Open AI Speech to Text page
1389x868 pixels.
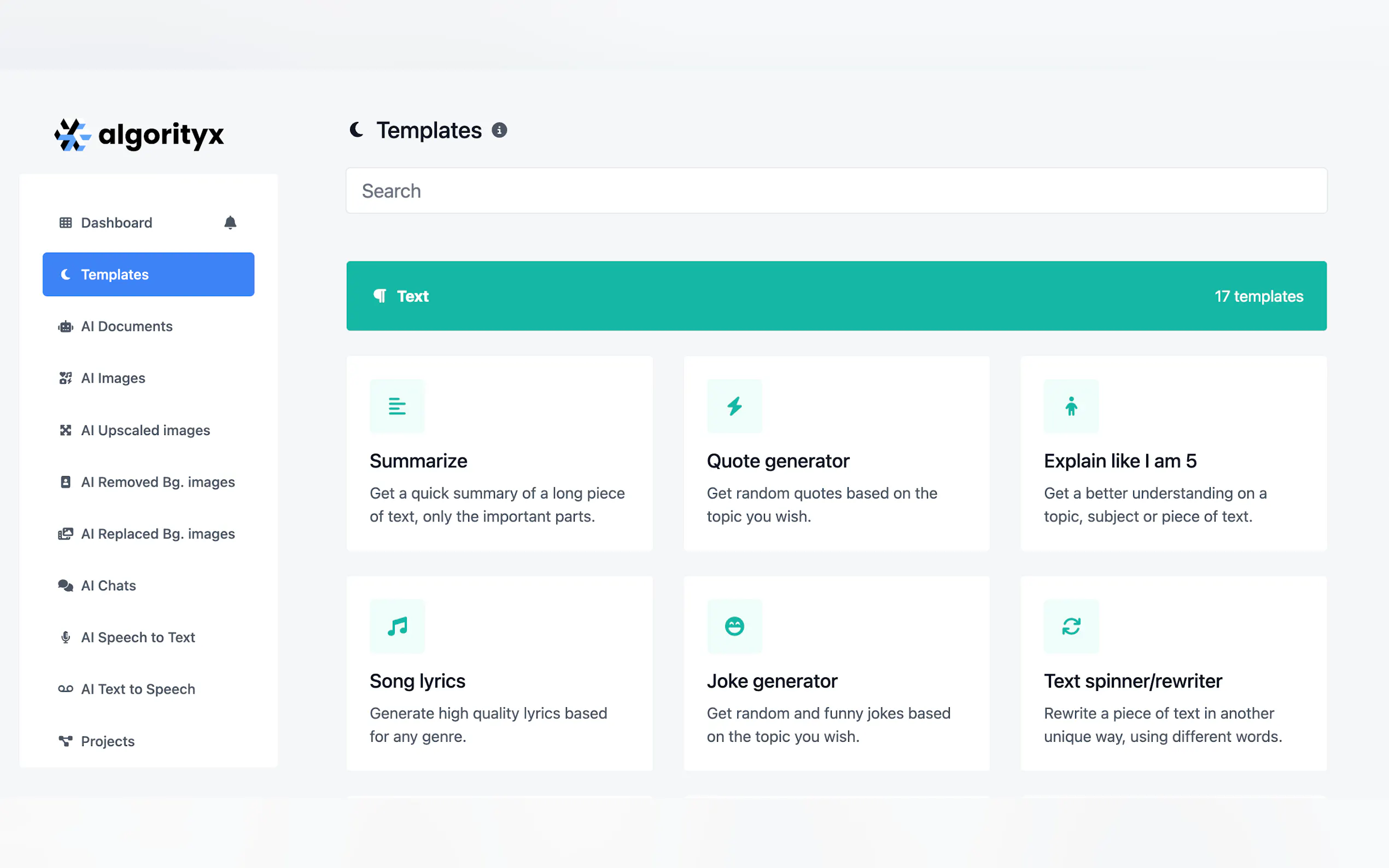tap(138, 637)
